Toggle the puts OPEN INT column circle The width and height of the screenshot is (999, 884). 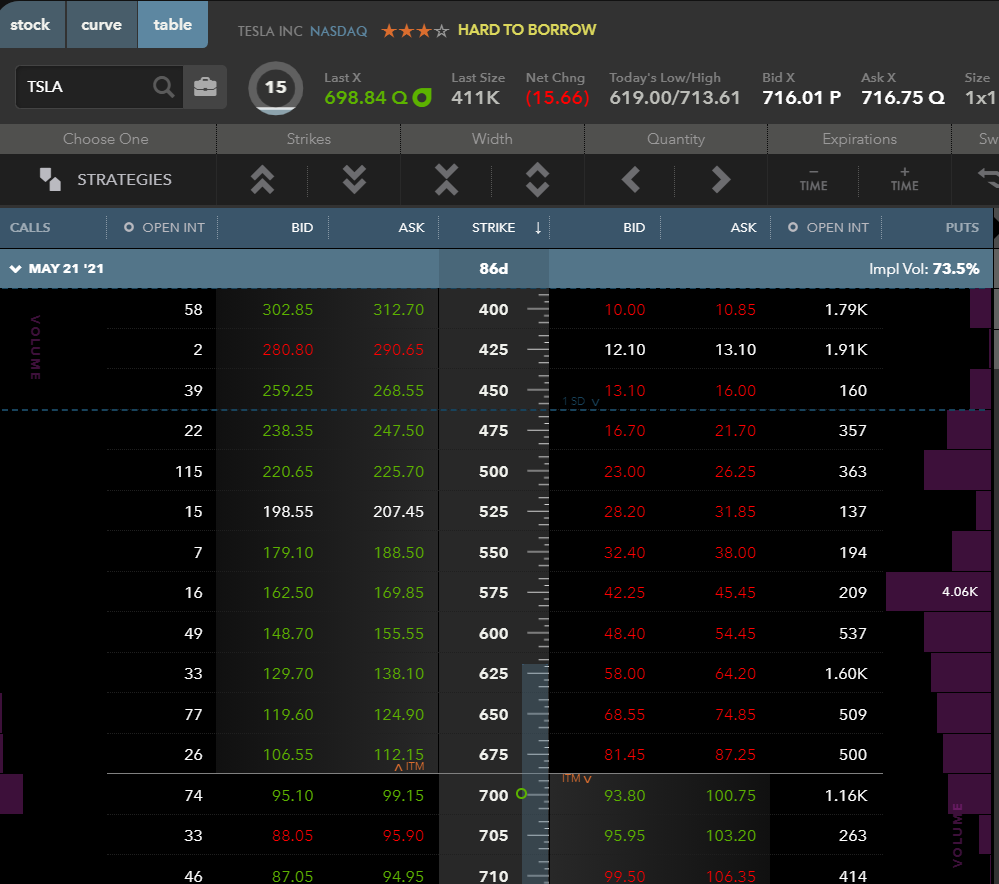click(x=793, y=227)
